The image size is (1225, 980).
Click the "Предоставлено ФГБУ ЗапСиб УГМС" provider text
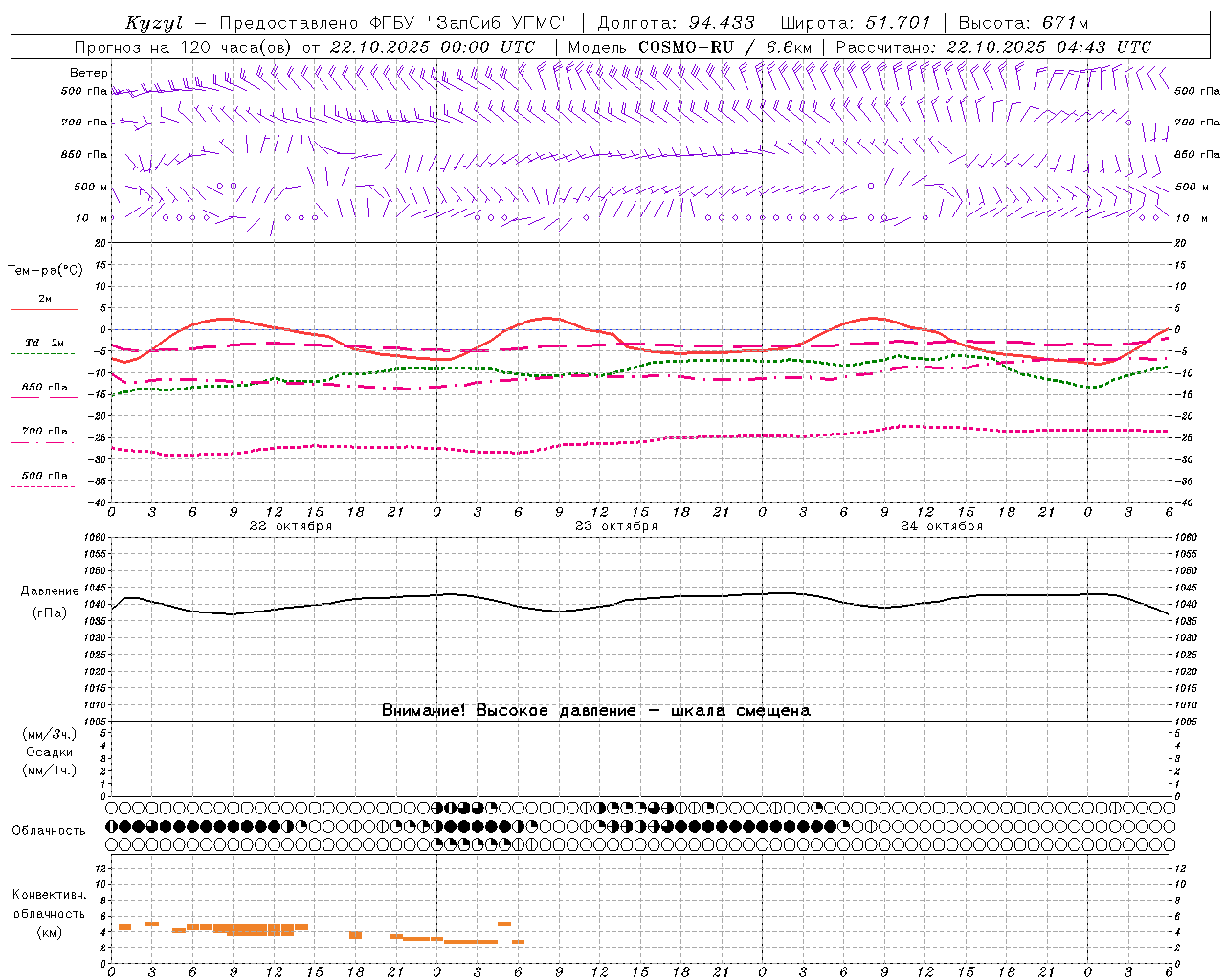tap(394, 23)
